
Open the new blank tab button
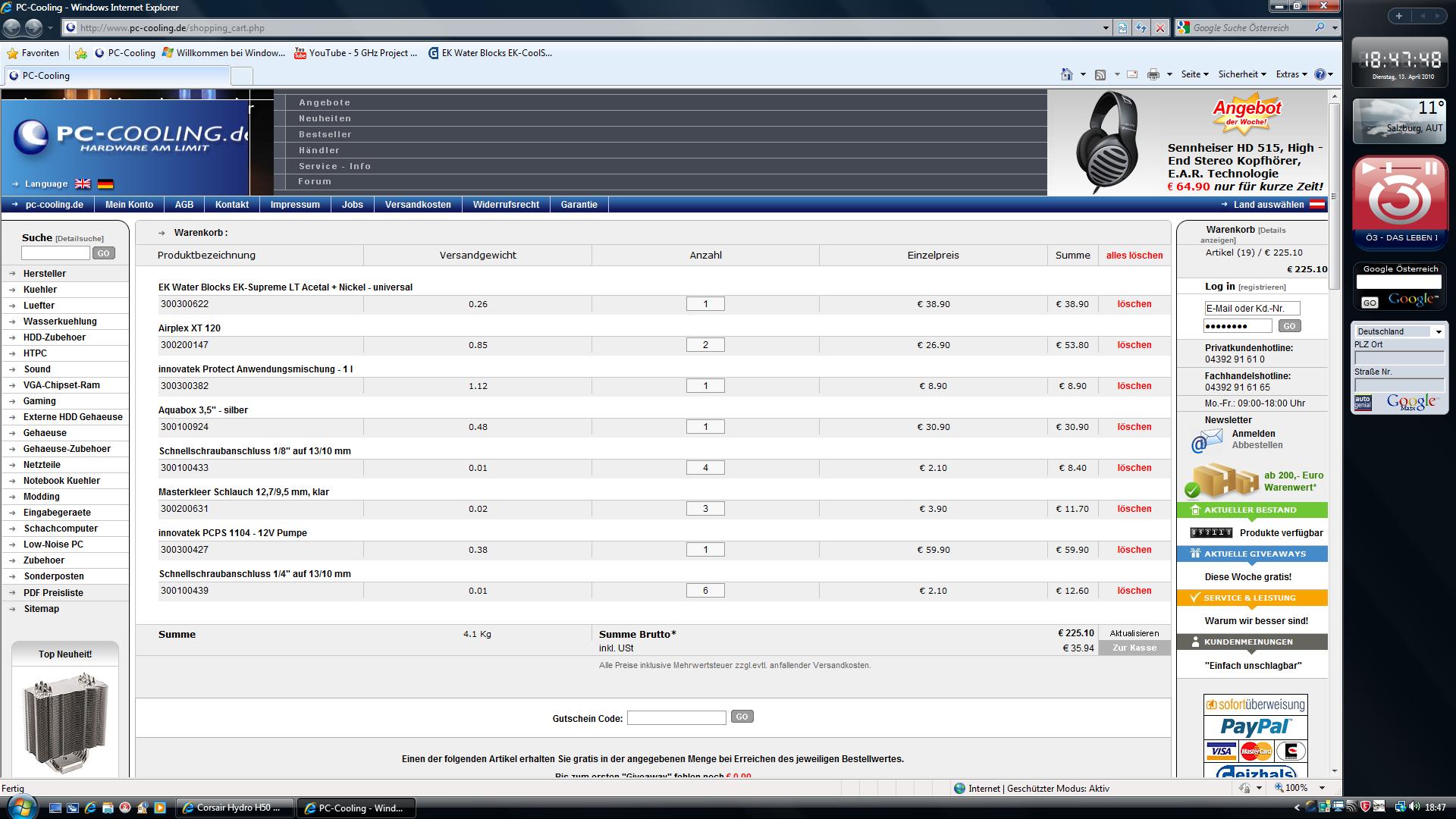[x=241, y=76]
